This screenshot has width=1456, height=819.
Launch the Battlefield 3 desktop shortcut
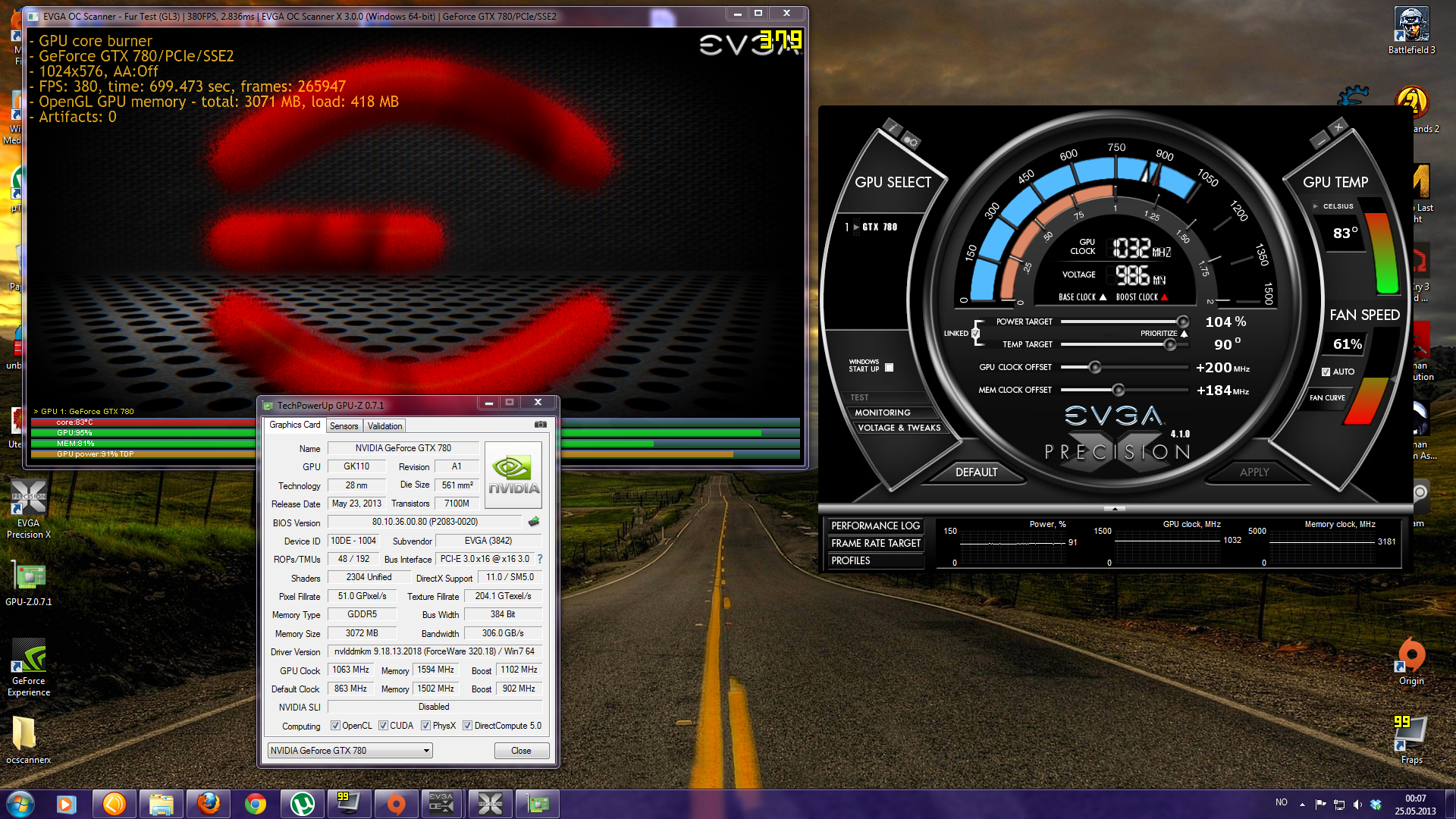[1411, 31]
